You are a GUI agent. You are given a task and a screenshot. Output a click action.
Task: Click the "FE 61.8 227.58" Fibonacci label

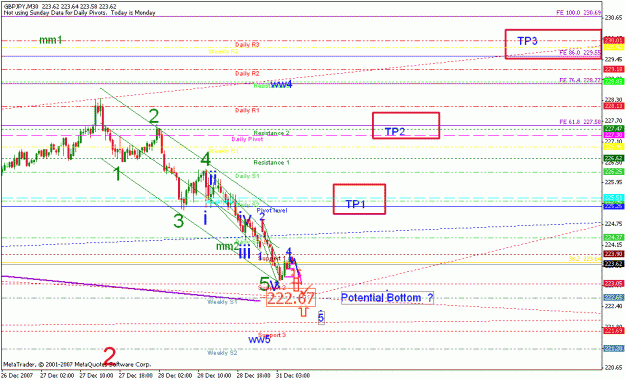pos(580,122)
